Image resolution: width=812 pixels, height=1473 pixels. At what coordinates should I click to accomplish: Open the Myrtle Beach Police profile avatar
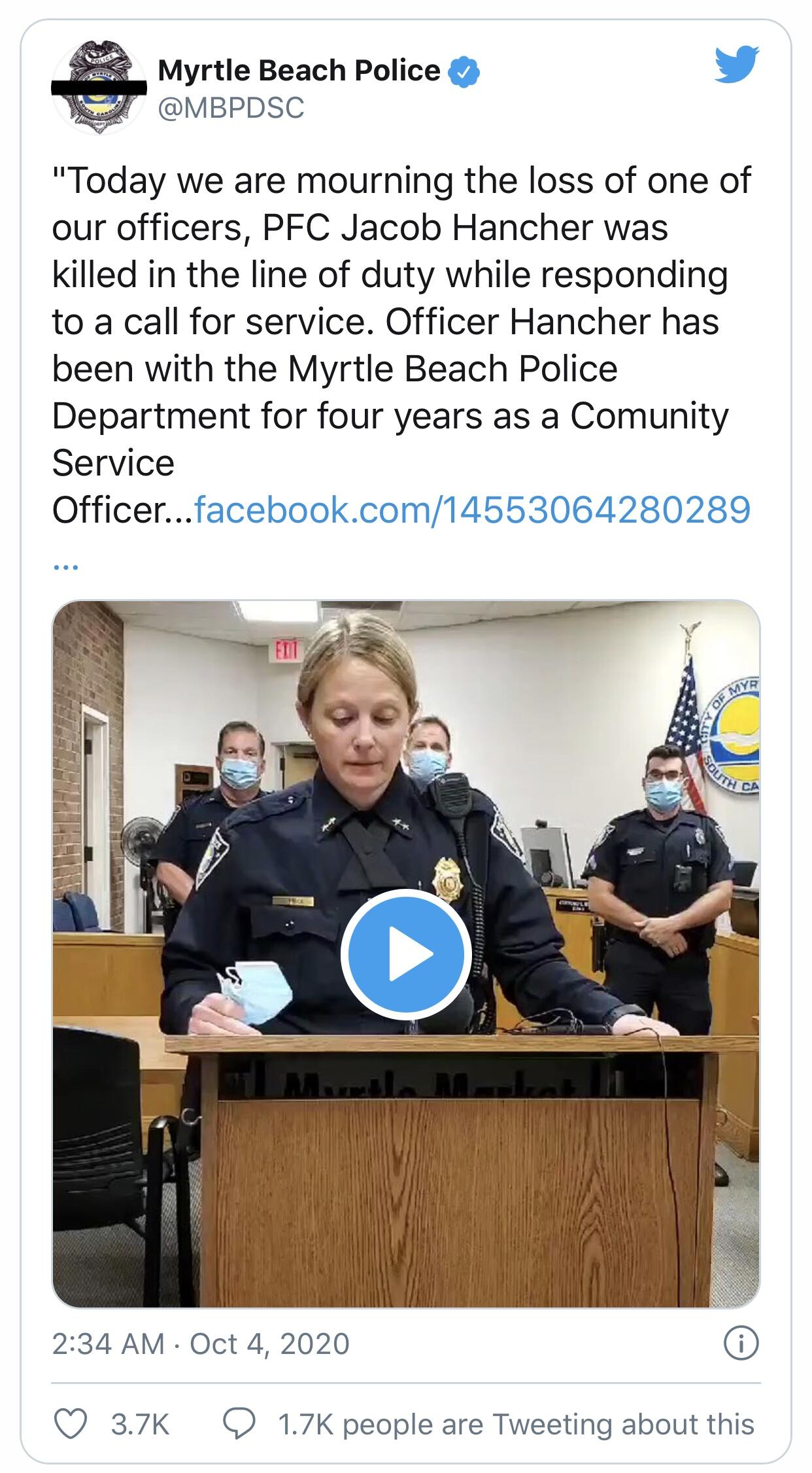tap(99, 88)
